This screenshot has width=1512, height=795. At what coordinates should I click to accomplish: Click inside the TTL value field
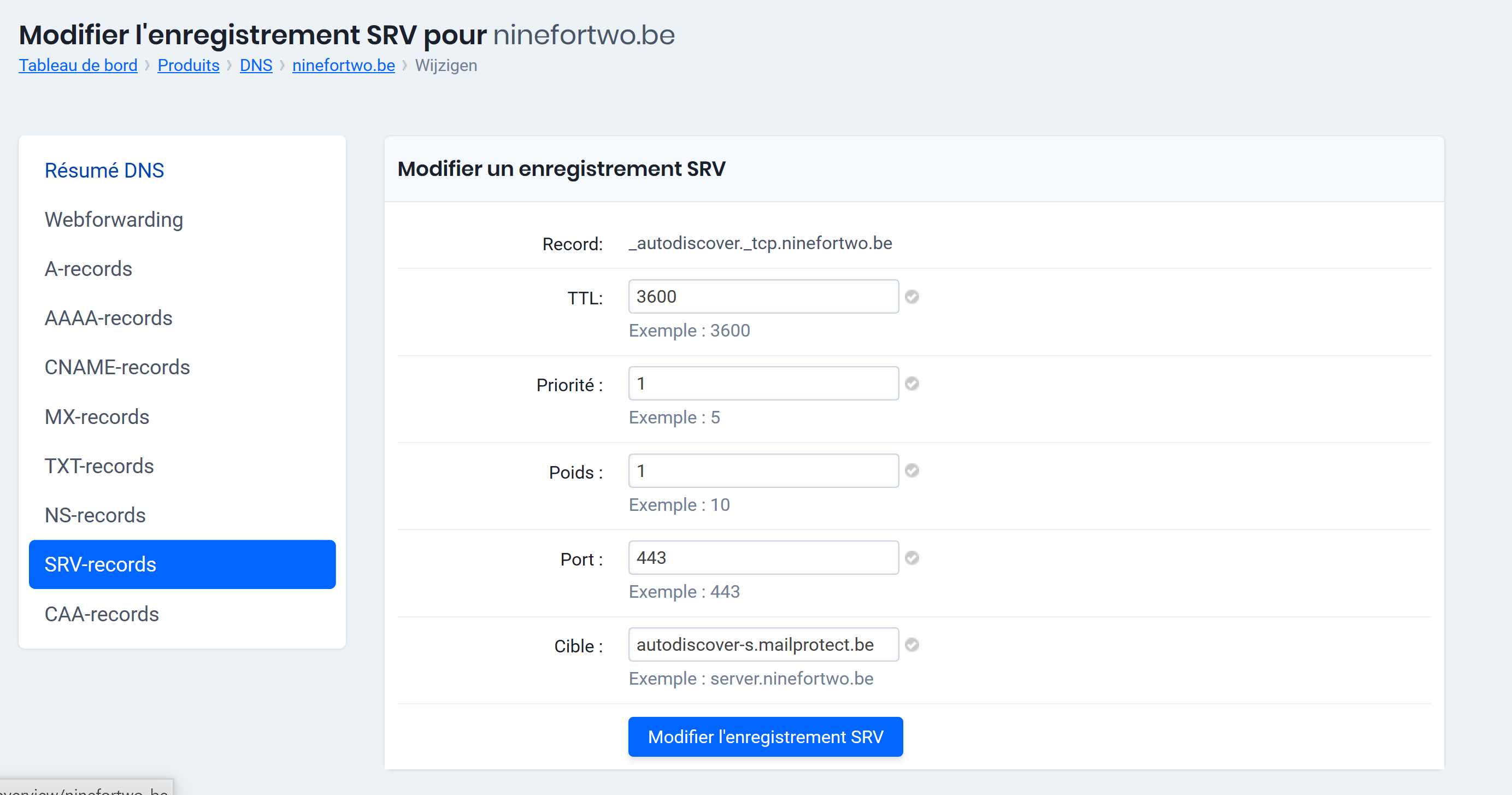(762, 297)
